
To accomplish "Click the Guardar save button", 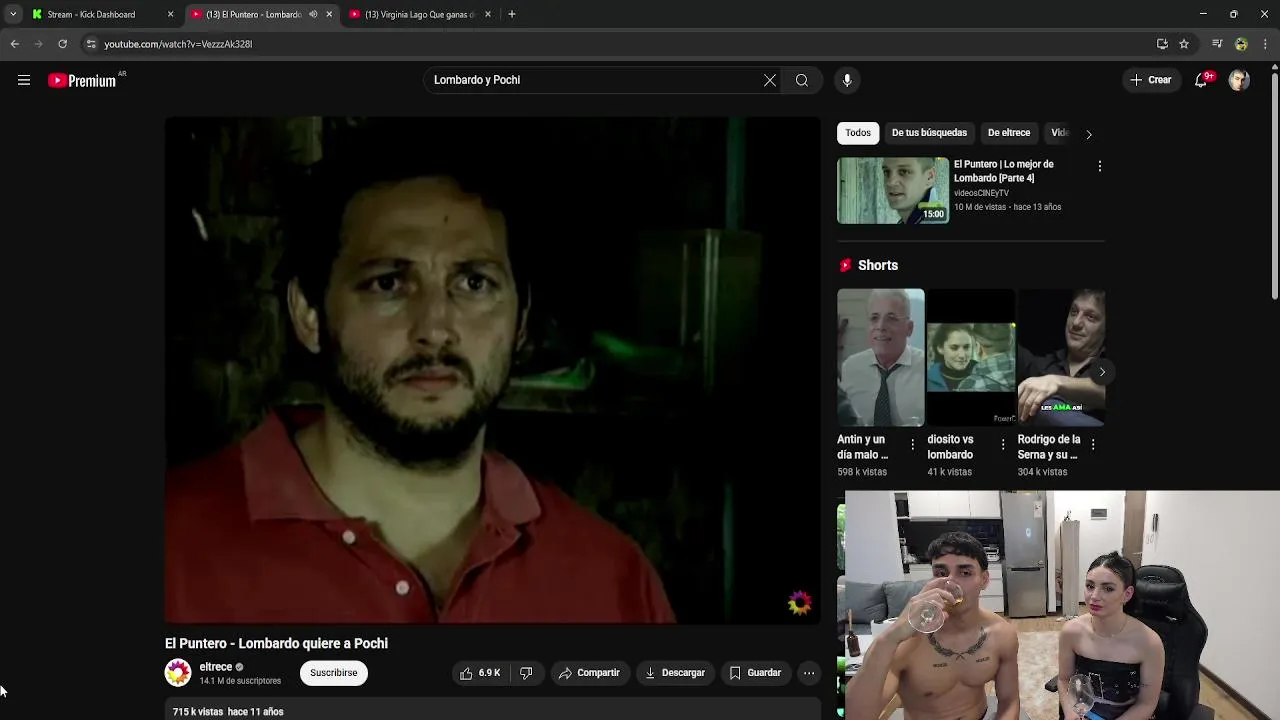I will pyautogui.click(x=755, y=673).
